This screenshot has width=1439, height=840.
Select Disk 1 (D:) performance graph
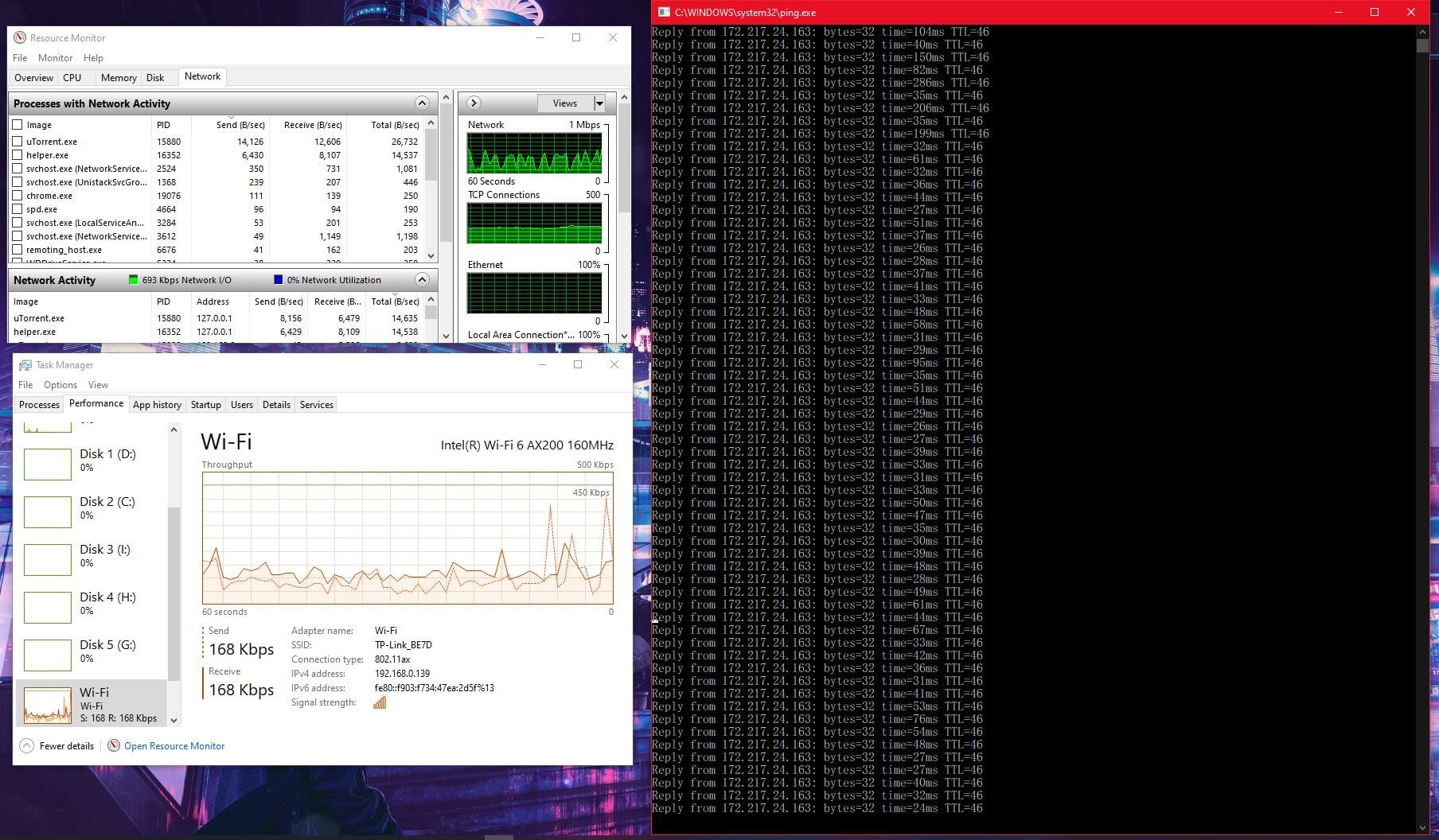coord(48,464)
